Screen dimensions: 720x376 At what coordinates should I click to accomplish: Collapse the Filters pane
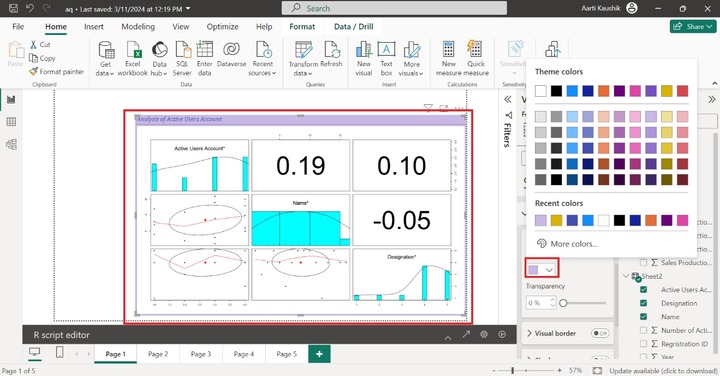508,100
